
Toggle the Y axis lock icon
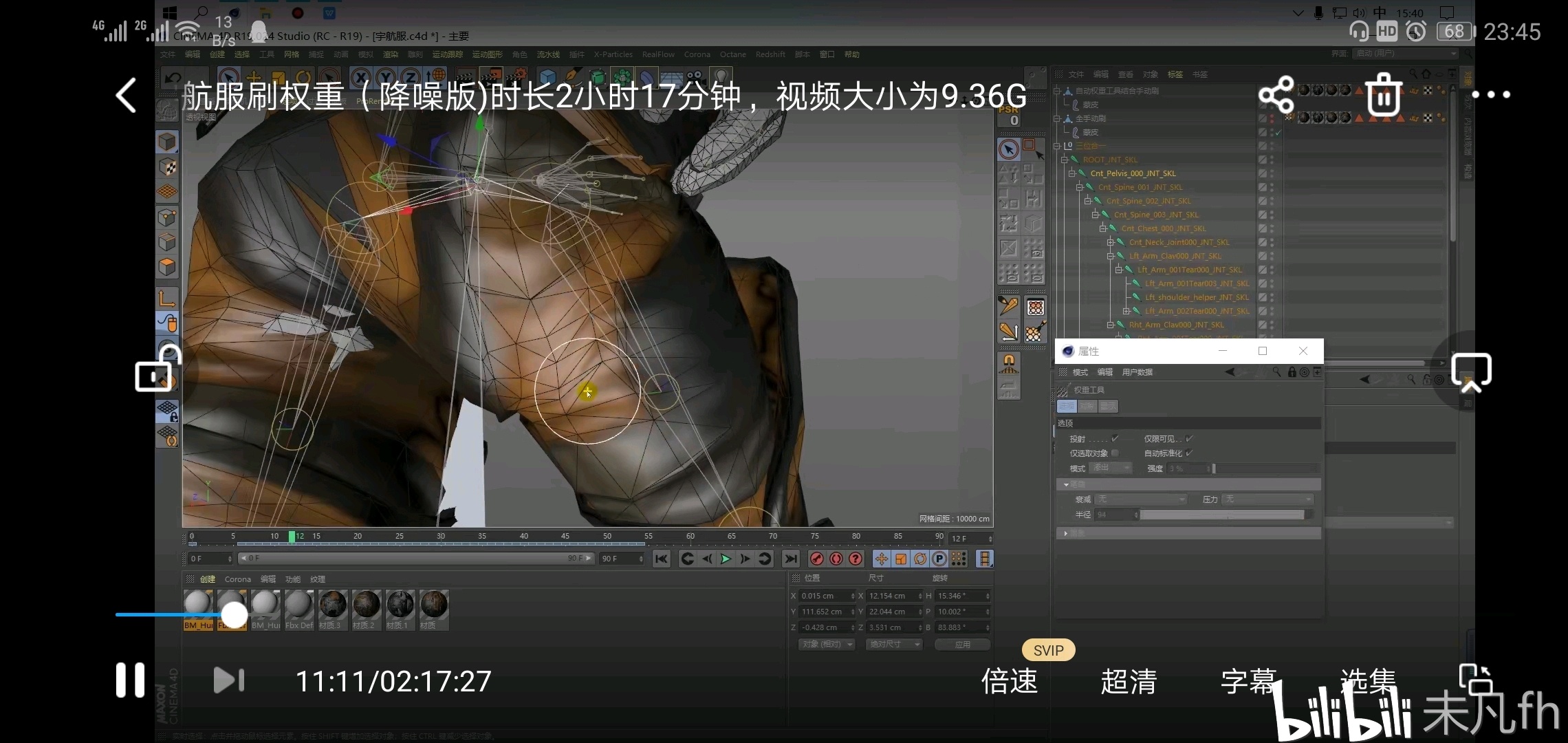tap(385, 78)
